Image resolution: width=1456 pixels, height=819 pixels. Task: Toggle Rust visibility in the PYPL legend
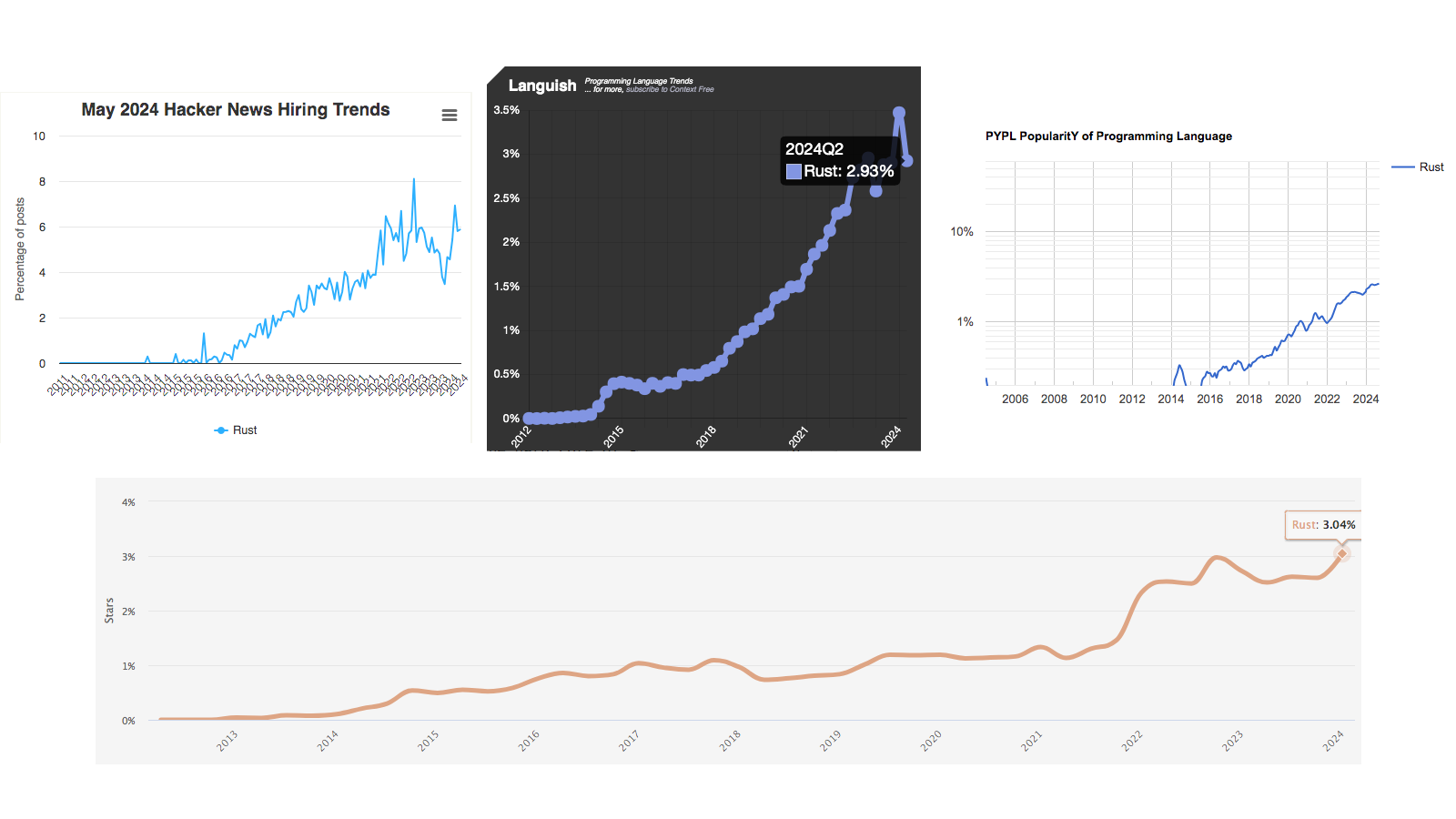click(1433, 167)
